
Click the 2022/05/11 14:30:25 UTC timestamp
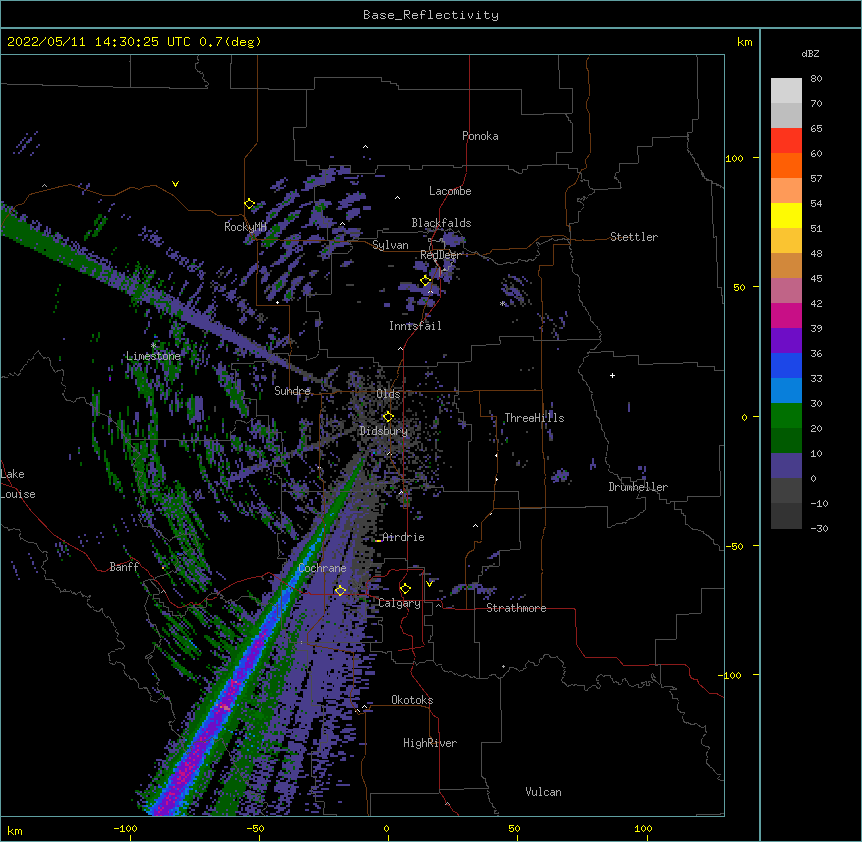click(134, 42)
